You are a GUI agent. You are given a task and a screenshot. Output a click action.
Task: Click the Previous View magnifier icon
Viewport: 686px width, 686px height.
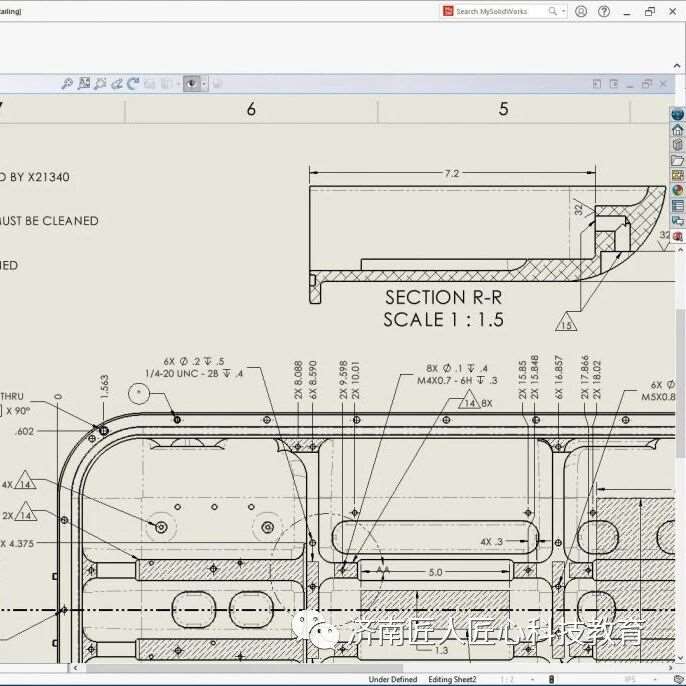coord(100,83)
